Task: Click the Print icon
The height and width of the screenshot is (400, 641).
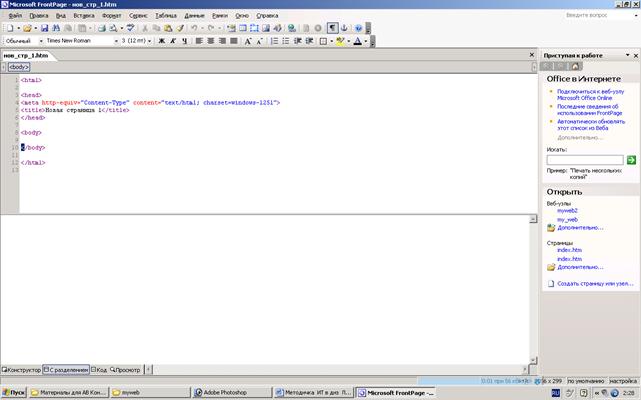Action: pyautogui.click(x=102, y=28)
